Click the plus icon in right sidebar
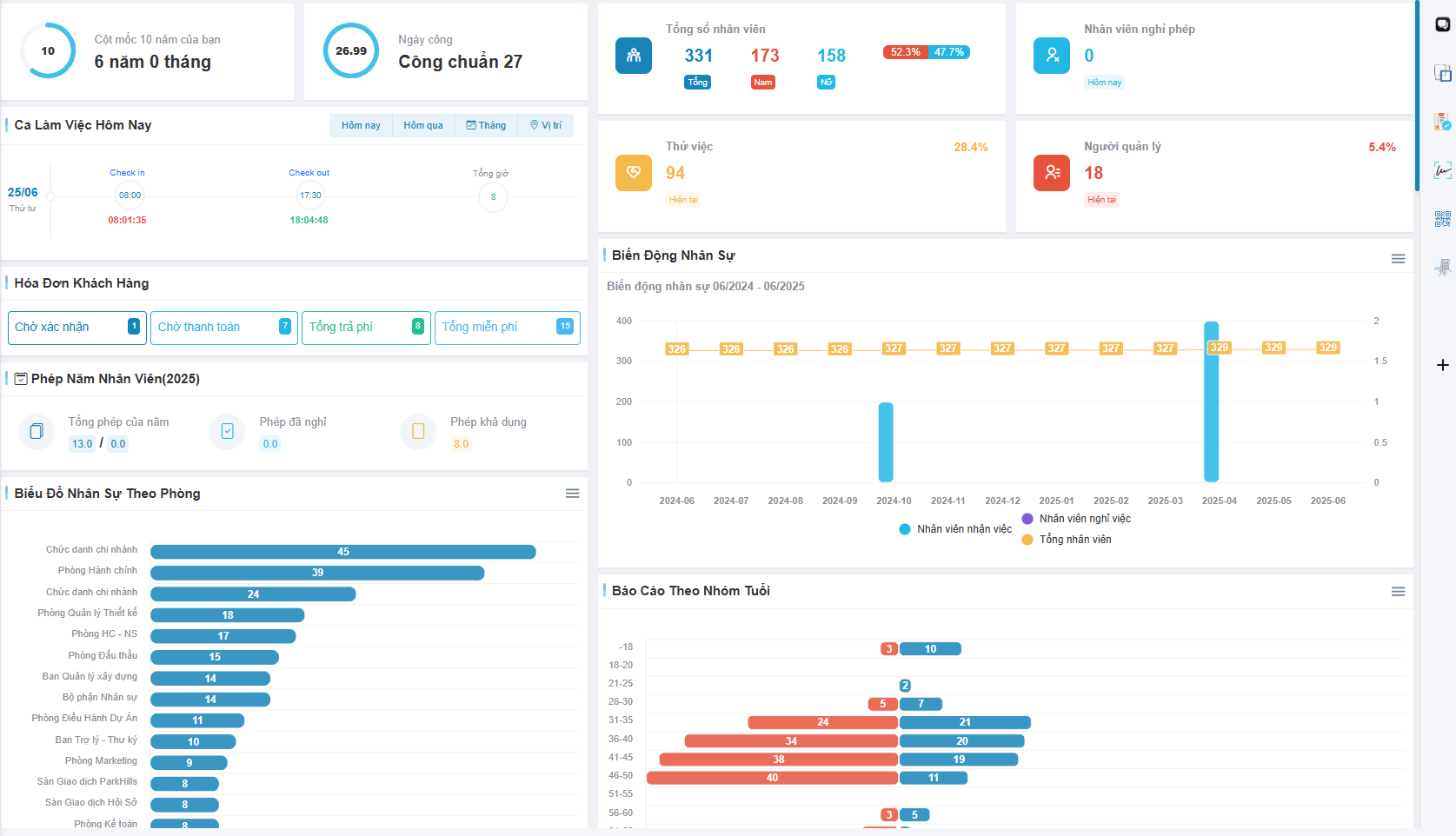 1442,365
